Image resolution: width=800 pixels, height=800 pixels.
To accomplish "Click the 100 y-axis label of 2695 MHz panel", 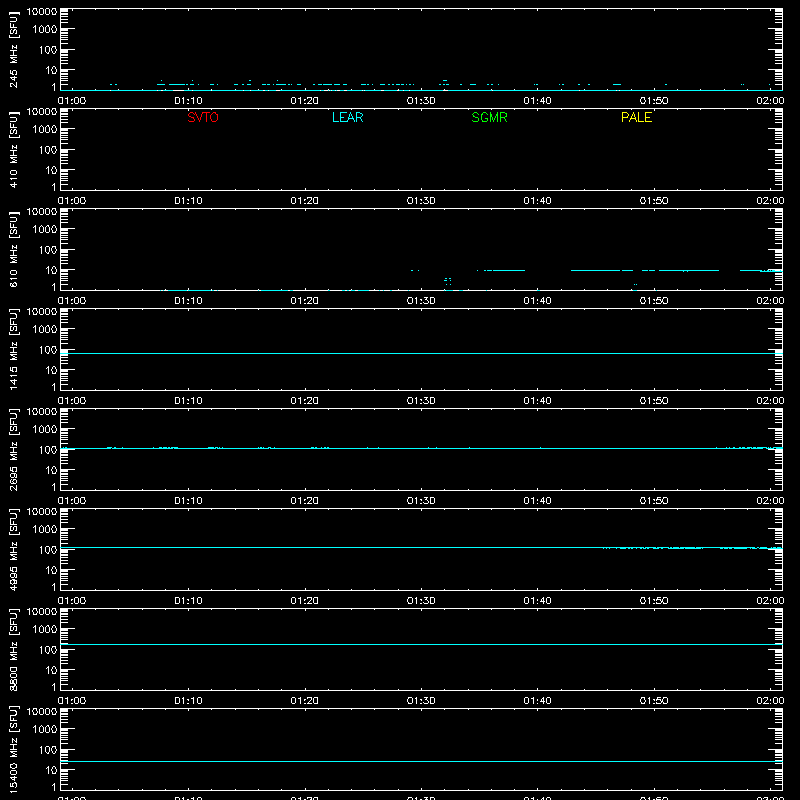I will [48, 450].
